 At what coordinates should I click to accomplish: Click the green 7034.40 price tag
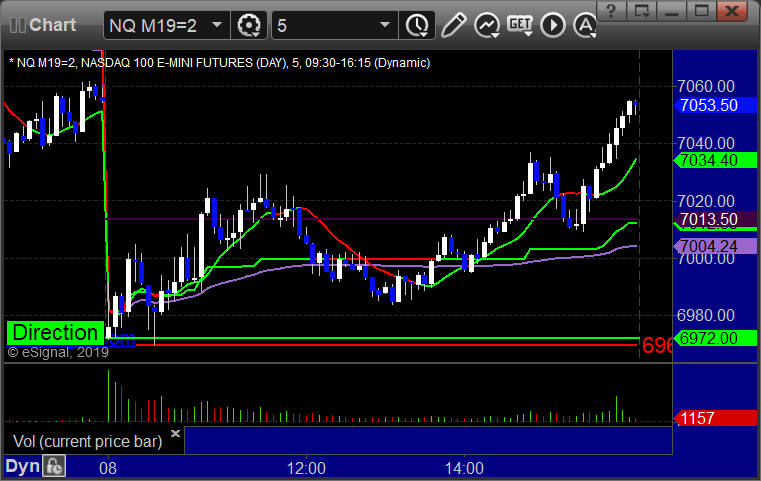pyautogui.click(x=708, y=160)
